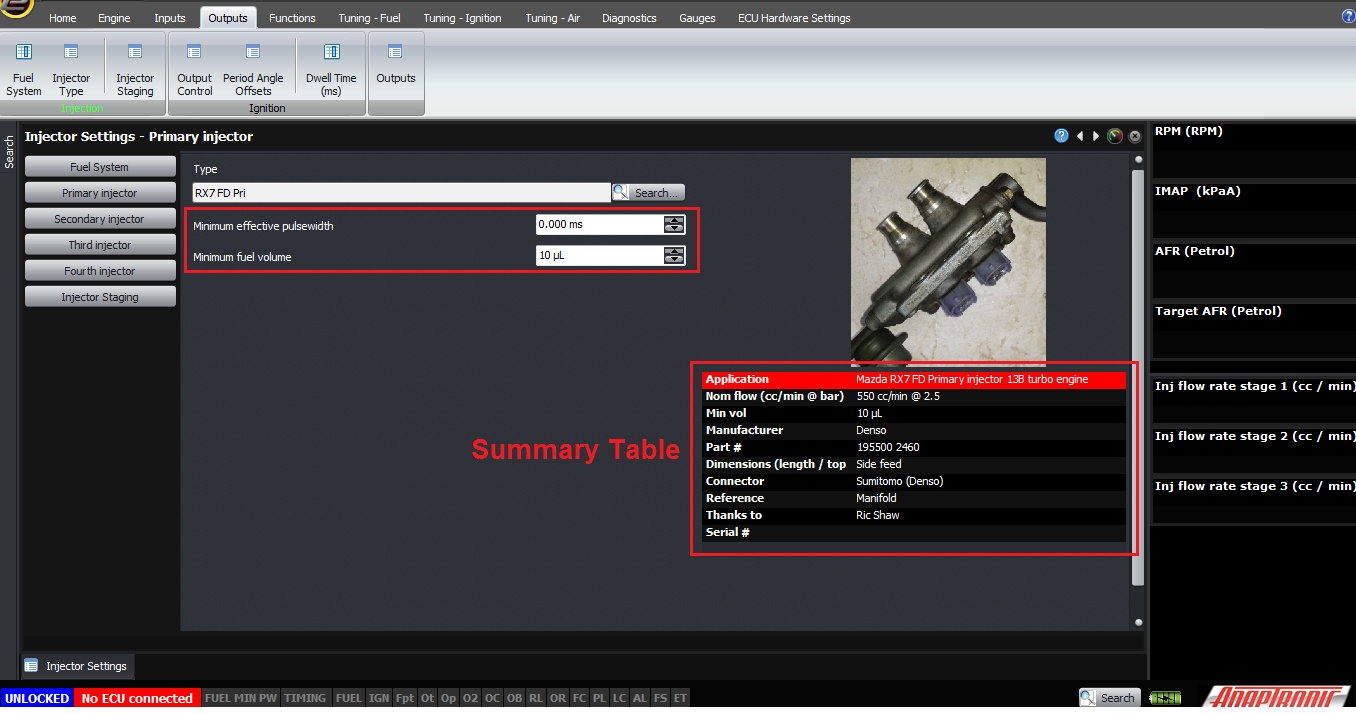Select the Fourth injector sidebar button
Image resolution: width=1356 pixels, height=714 pixels.
100,271
